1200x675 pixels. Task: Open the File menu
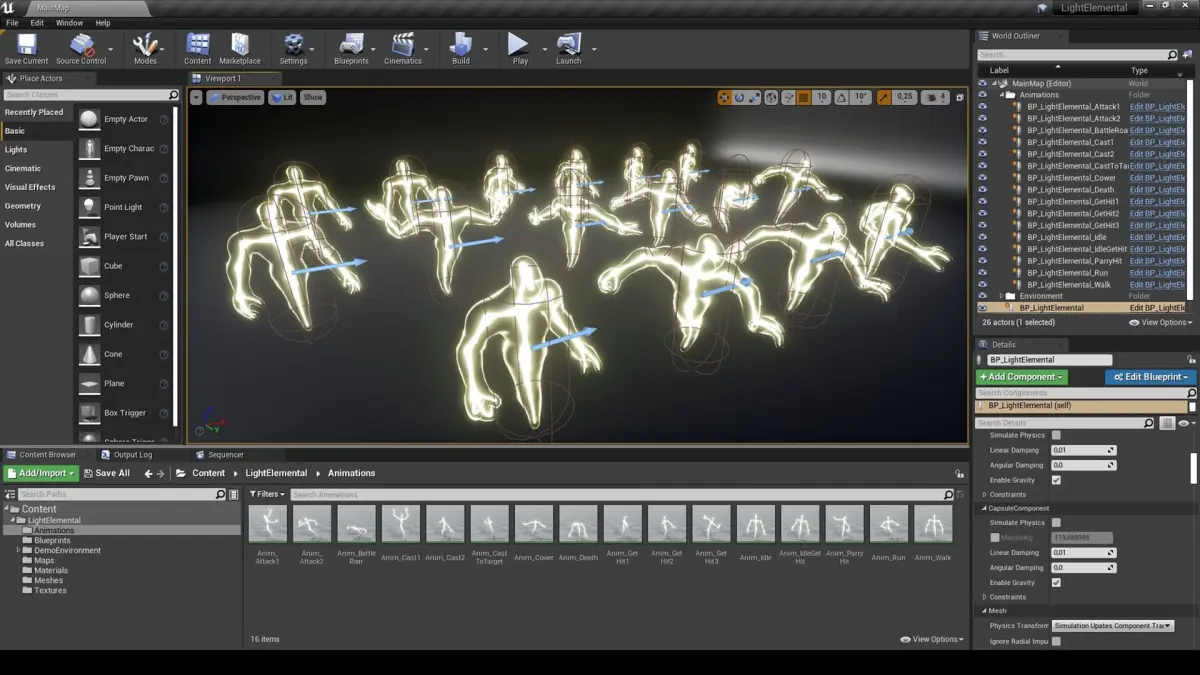[12, 22]
